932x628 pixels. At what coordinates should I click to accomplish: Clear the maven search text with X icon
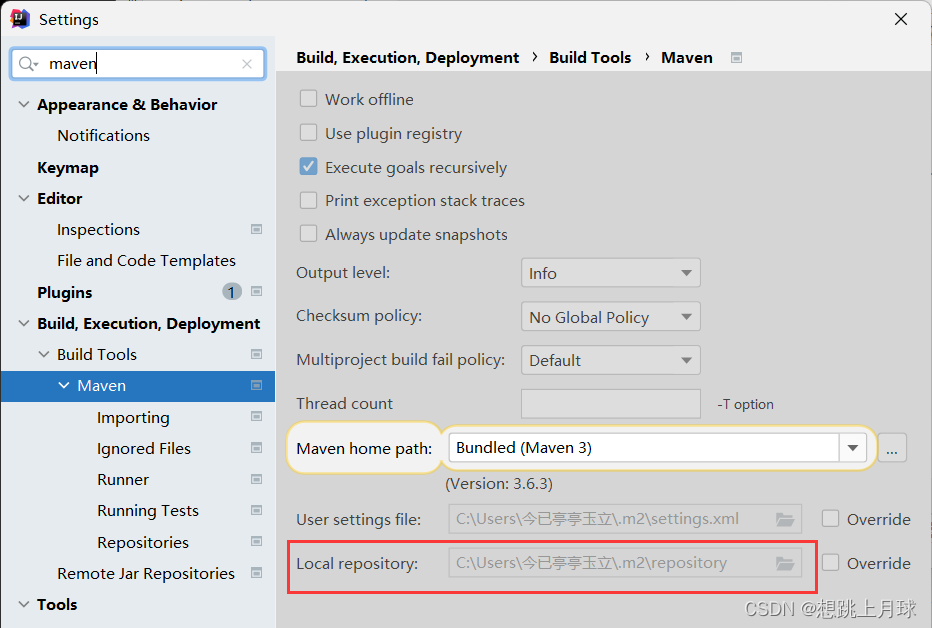(x=247, y=64)
